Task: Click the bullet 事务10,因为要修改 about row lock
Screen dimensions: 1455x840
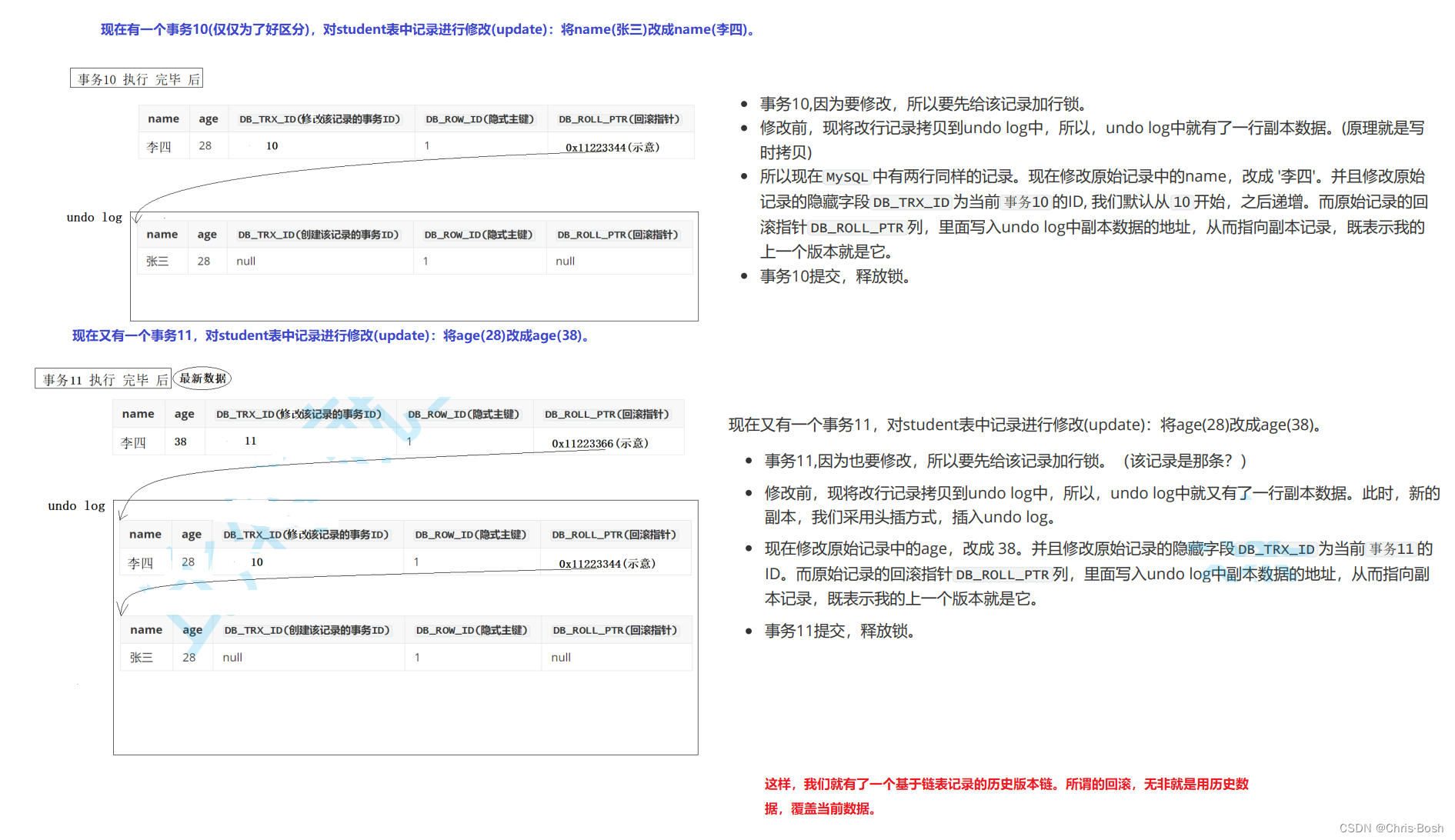Action: [923, 104]
